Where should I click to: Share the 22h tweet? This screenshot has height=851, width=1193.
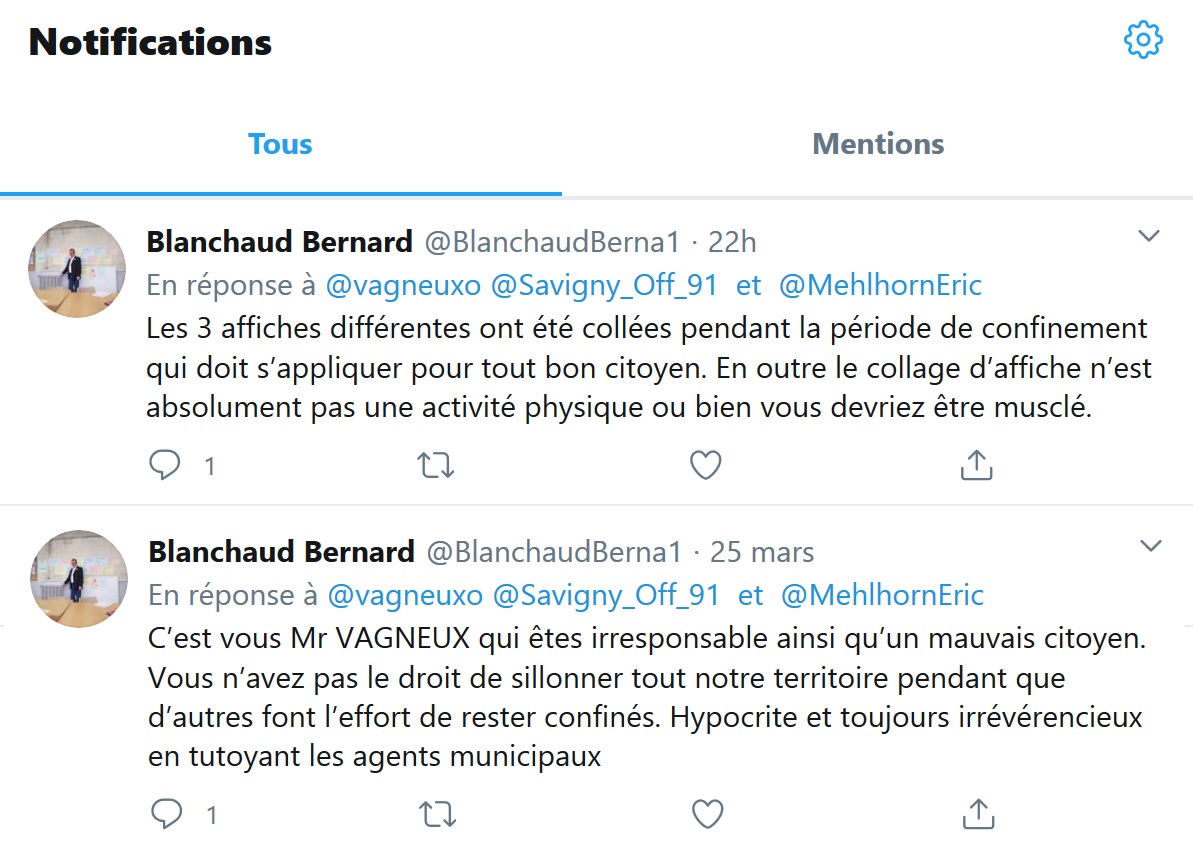(x=976, y=465)
